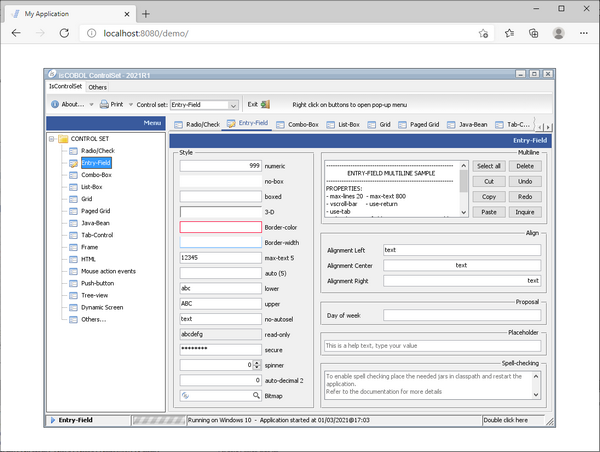Switch to the Java-Bean tab
Viewport: 600px width, 452px height.
coord(467,124)
